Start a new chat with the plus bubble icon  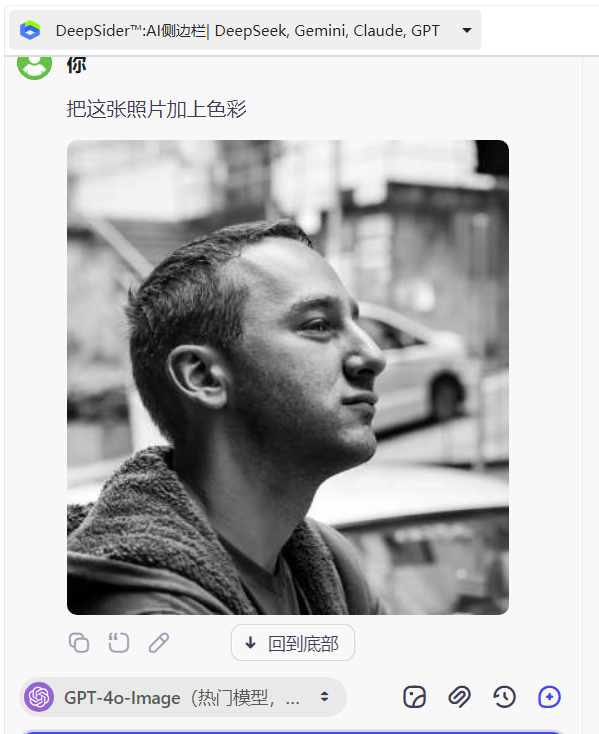(x=549, y=697)
